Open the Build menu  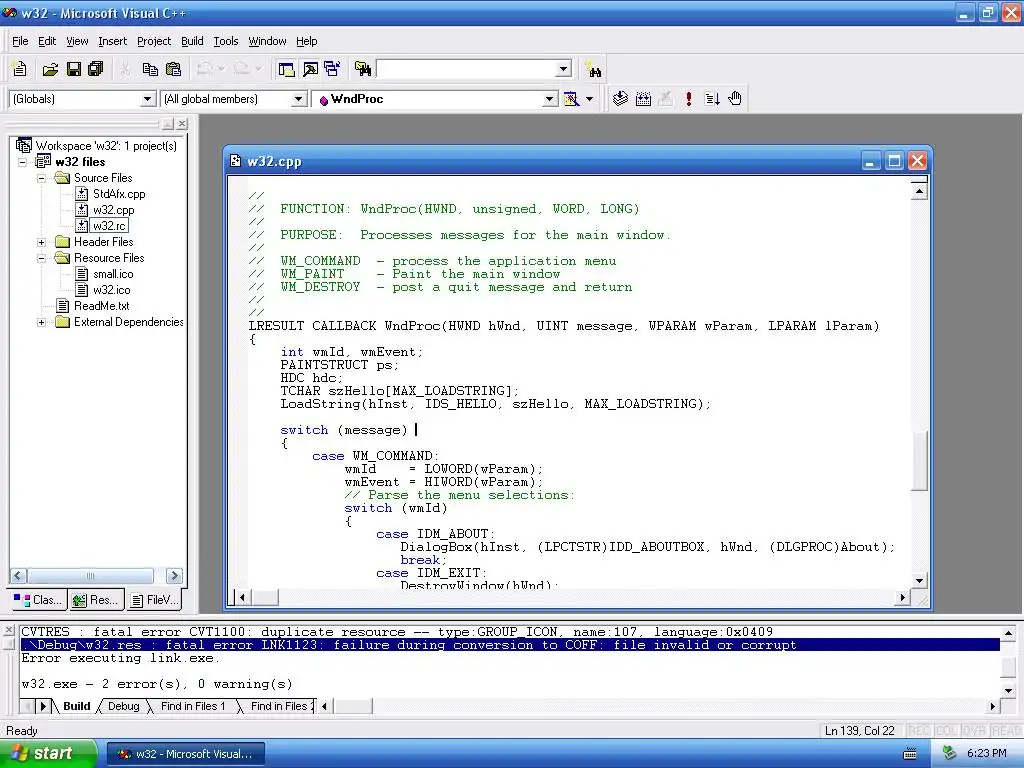pyautogui.click(x=192, y=41)
